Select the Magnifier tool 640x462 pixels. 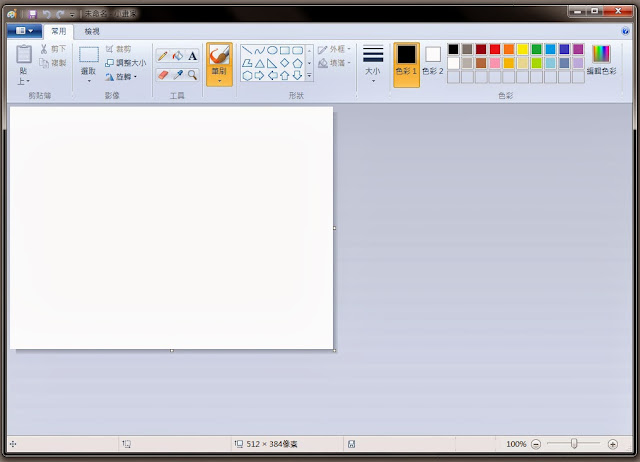pos(193,75)
